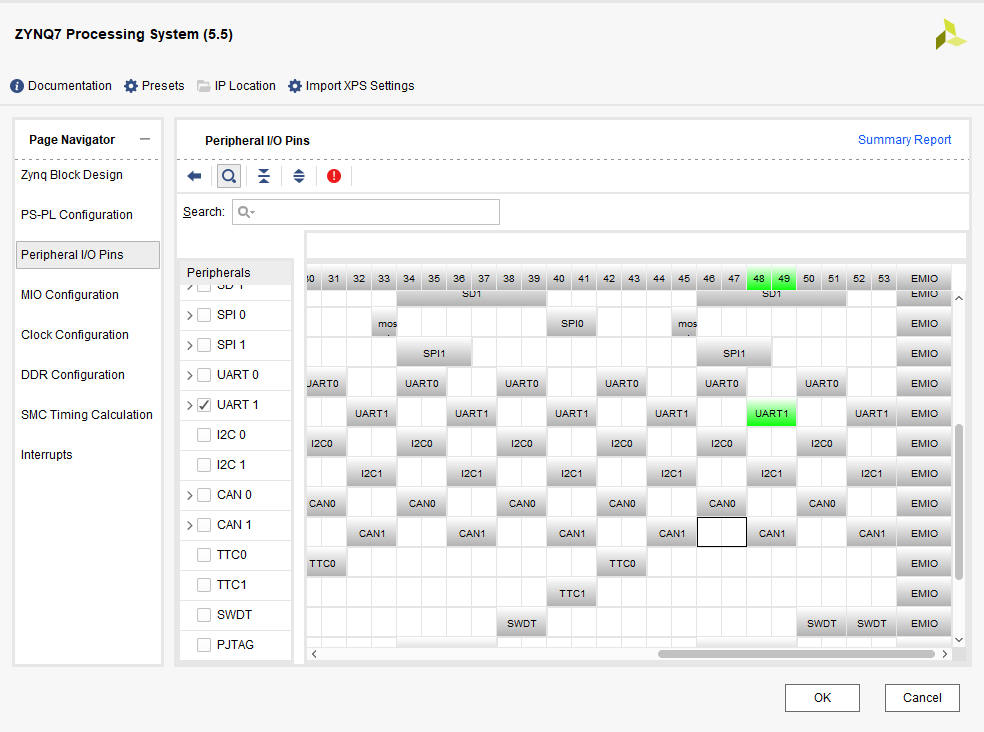Turn on the TTC0 checkbox
Image resolution: width=984 pixels, height=732 pixels.
click(204, 555)
